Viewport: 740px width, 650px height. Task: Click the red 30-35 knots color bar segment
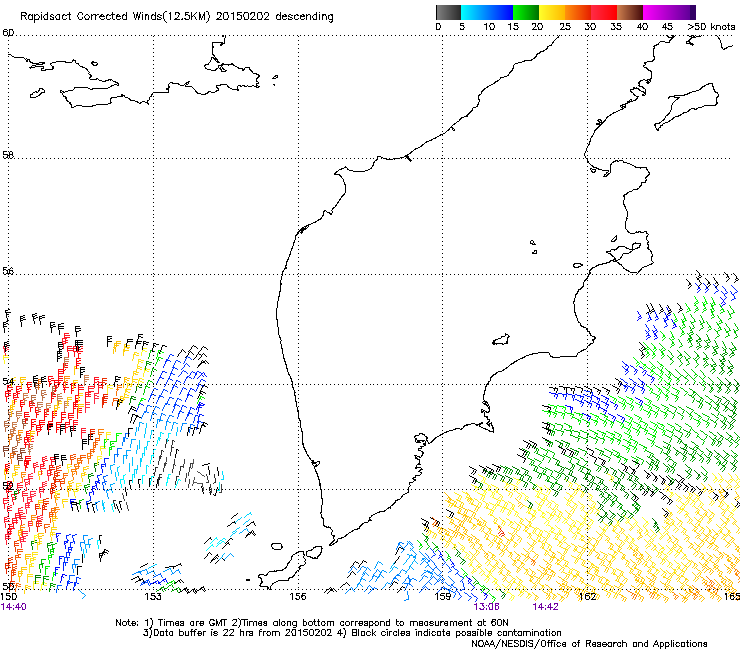604,12
